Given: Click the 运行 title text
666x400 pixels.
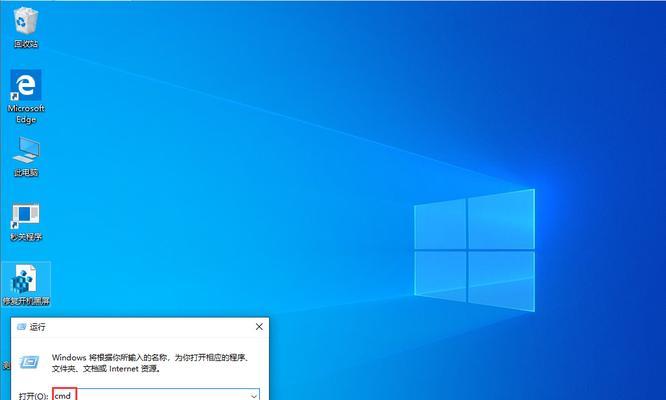Looking at the screenshot, I should pyautogui.click(x=38, y=326).
